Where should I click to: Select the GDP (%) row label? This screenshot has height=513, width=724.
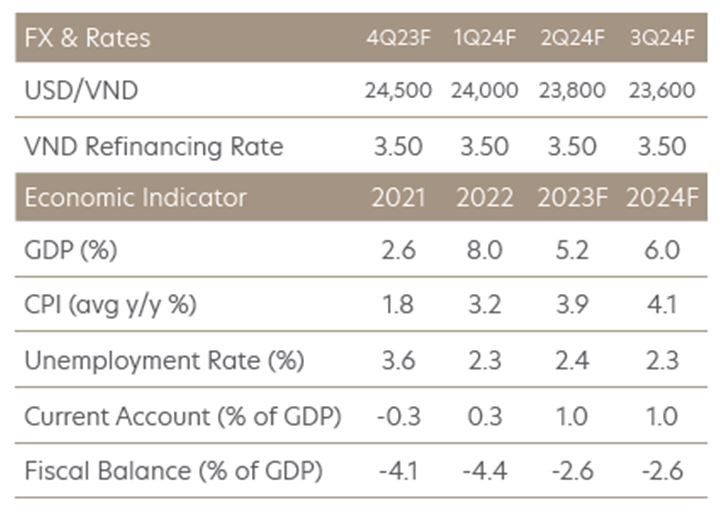point(70,250)
